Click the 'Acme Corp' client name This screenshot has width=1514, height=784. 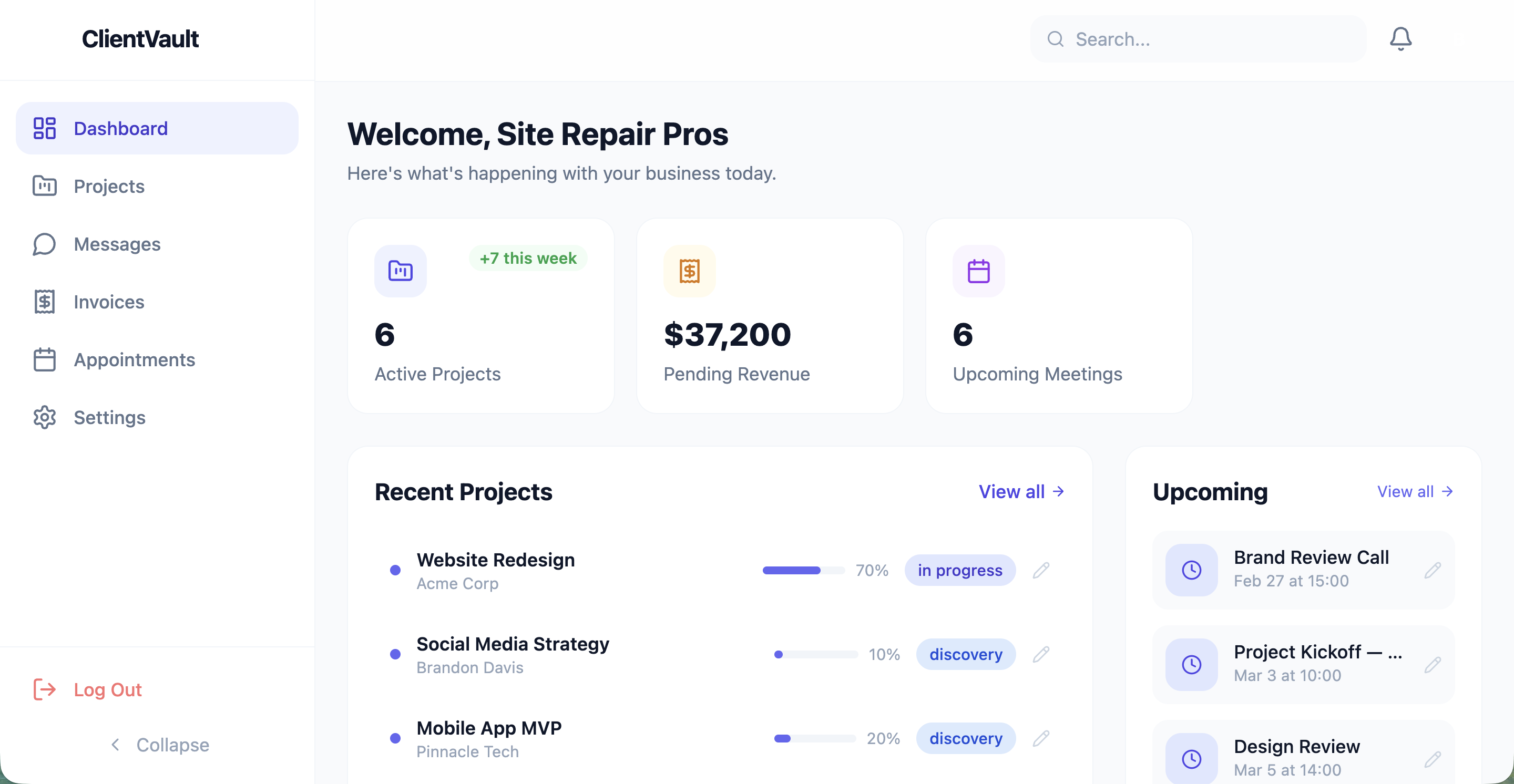coord(457,583)
